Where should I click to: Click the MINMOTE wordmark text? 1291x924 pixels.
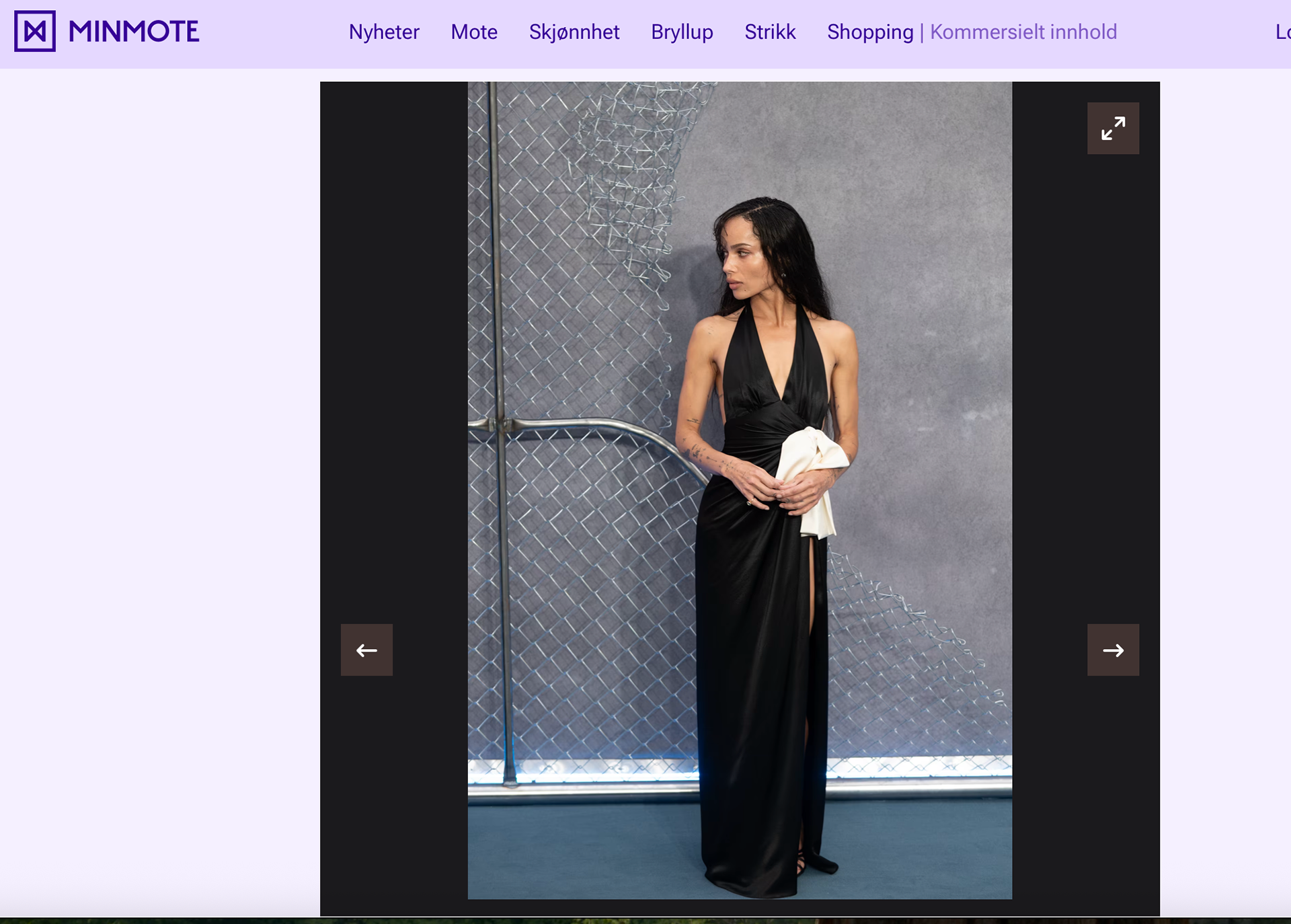134,32
